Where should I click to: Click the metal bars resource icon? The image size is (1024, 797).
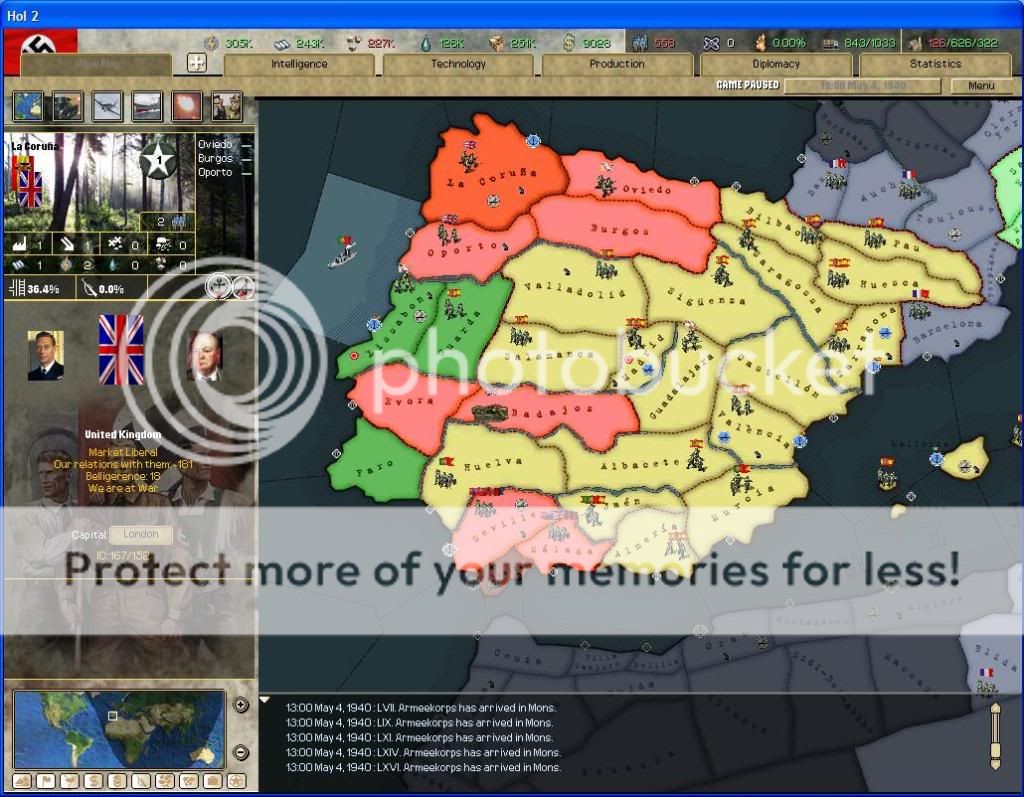(281, 44)
